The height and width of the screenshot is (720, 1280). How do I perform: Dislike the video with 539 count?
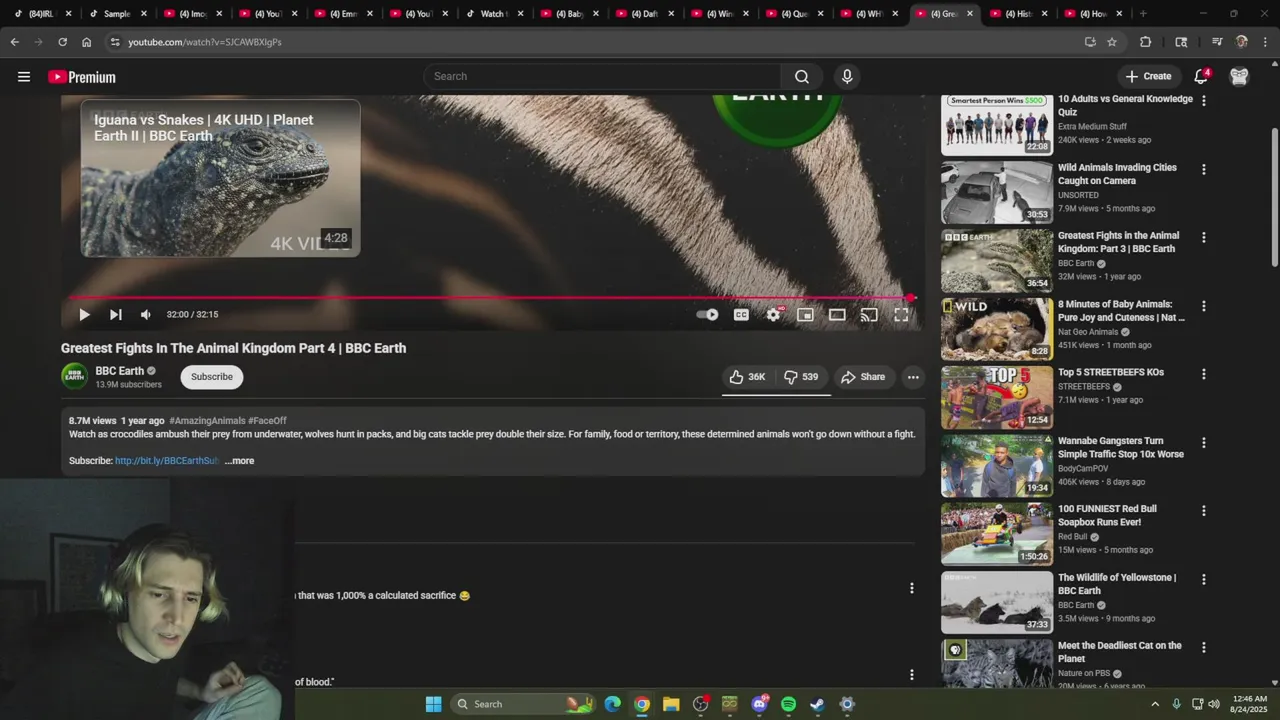[x=802, y=377]
